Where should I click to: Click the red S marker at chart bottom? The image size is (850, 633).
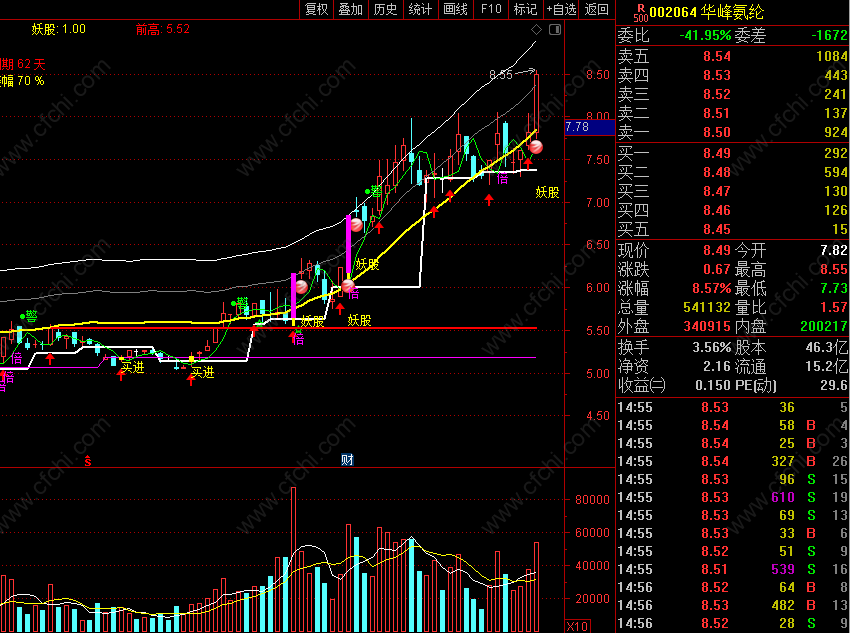(88, 461)
